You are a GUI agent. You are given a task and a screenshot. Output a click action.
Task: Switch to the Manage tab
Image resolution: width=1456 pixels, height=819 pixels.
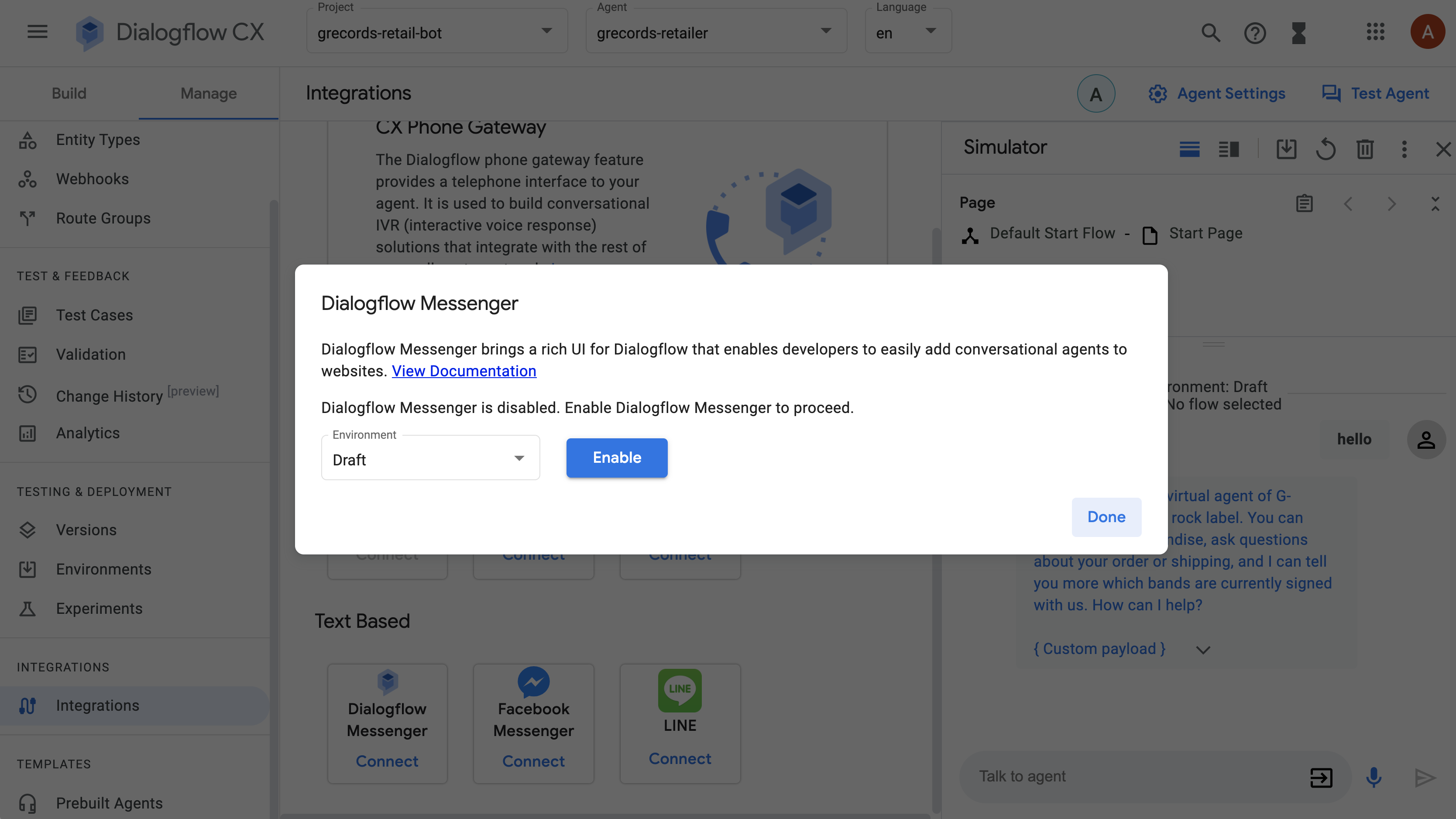pos(208,93)
